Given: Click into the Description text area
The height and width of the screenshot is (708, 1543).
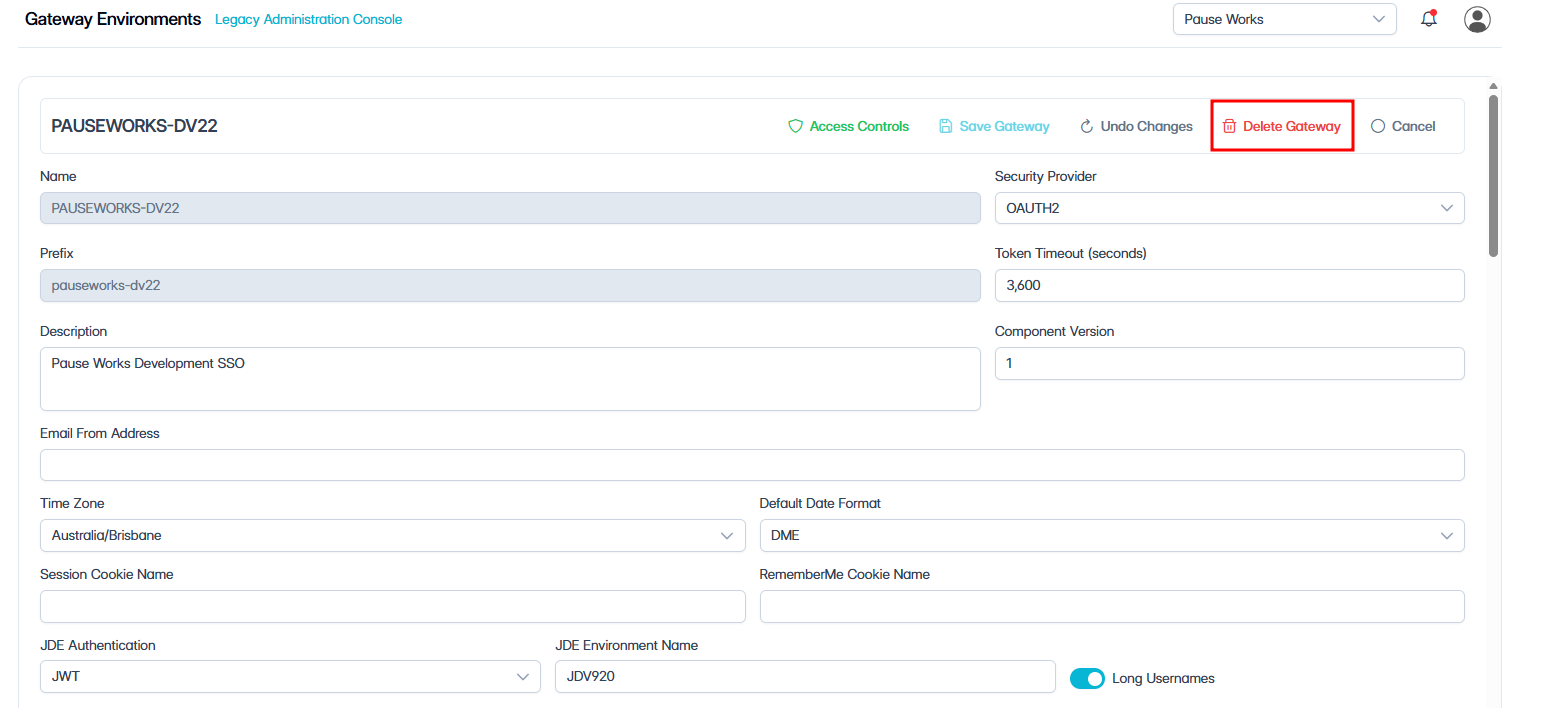Looking at the screenshot, I should (510, 379).
